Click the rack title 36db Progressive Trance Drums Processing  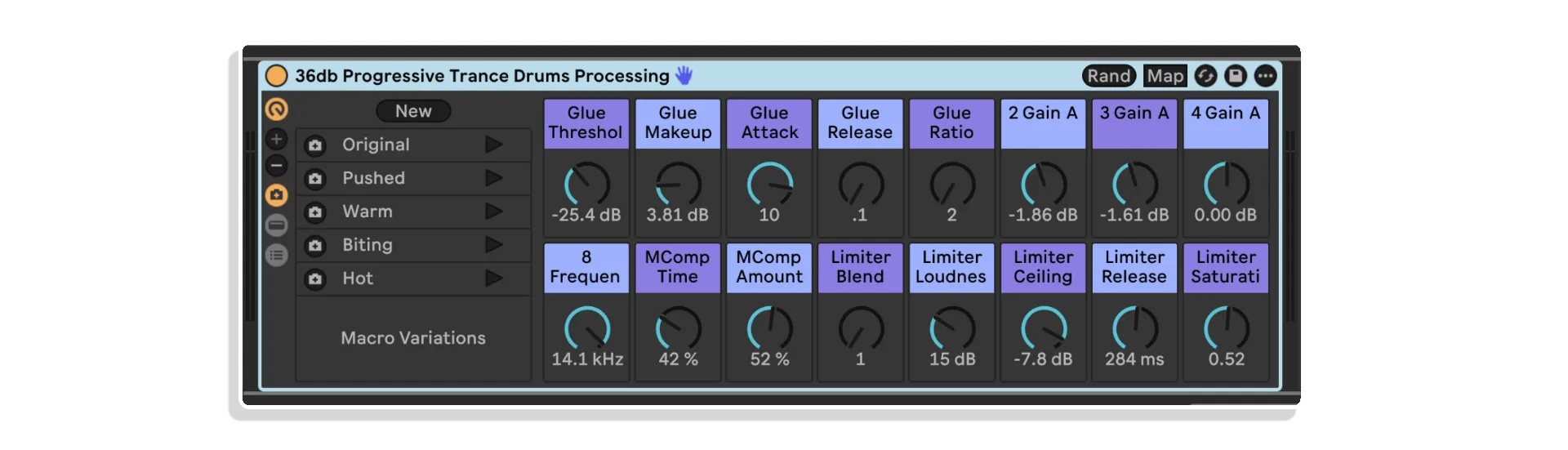click(x=482, y=76)
